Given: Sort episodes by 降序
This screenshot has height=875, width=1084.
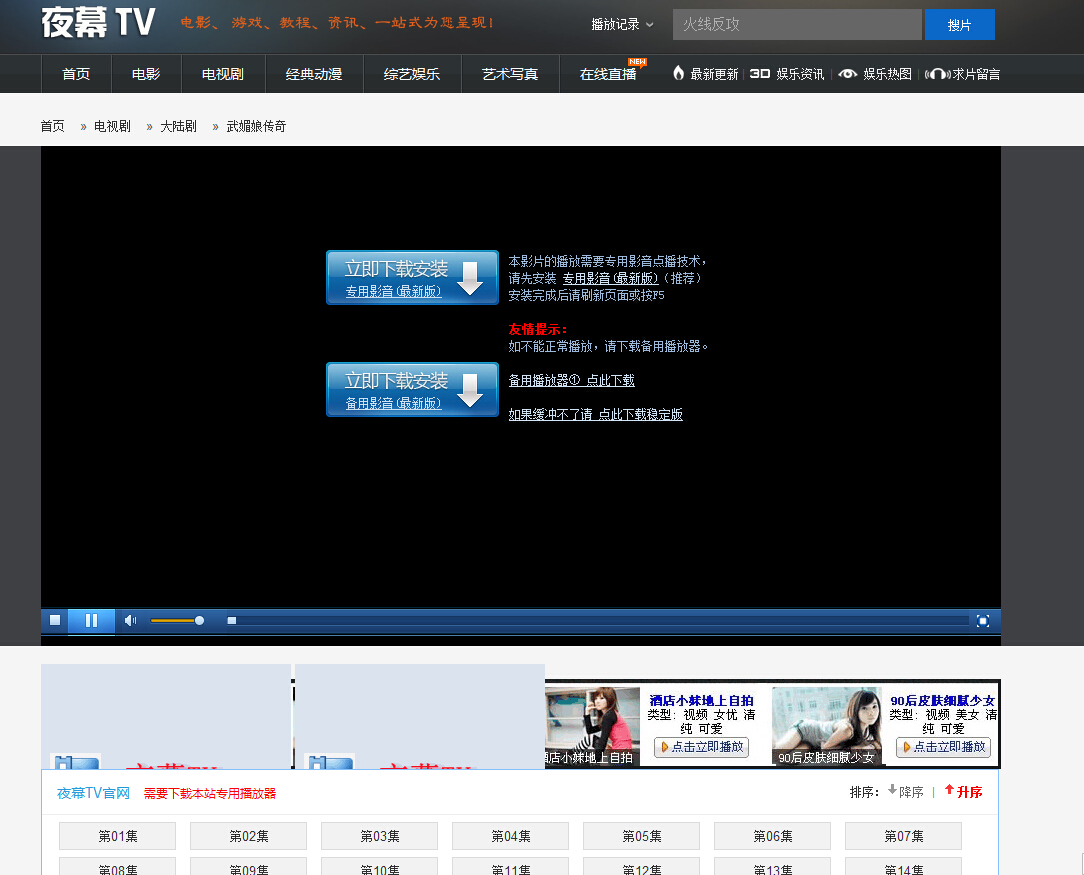Looking at the screenshot, I should (906, 792).
